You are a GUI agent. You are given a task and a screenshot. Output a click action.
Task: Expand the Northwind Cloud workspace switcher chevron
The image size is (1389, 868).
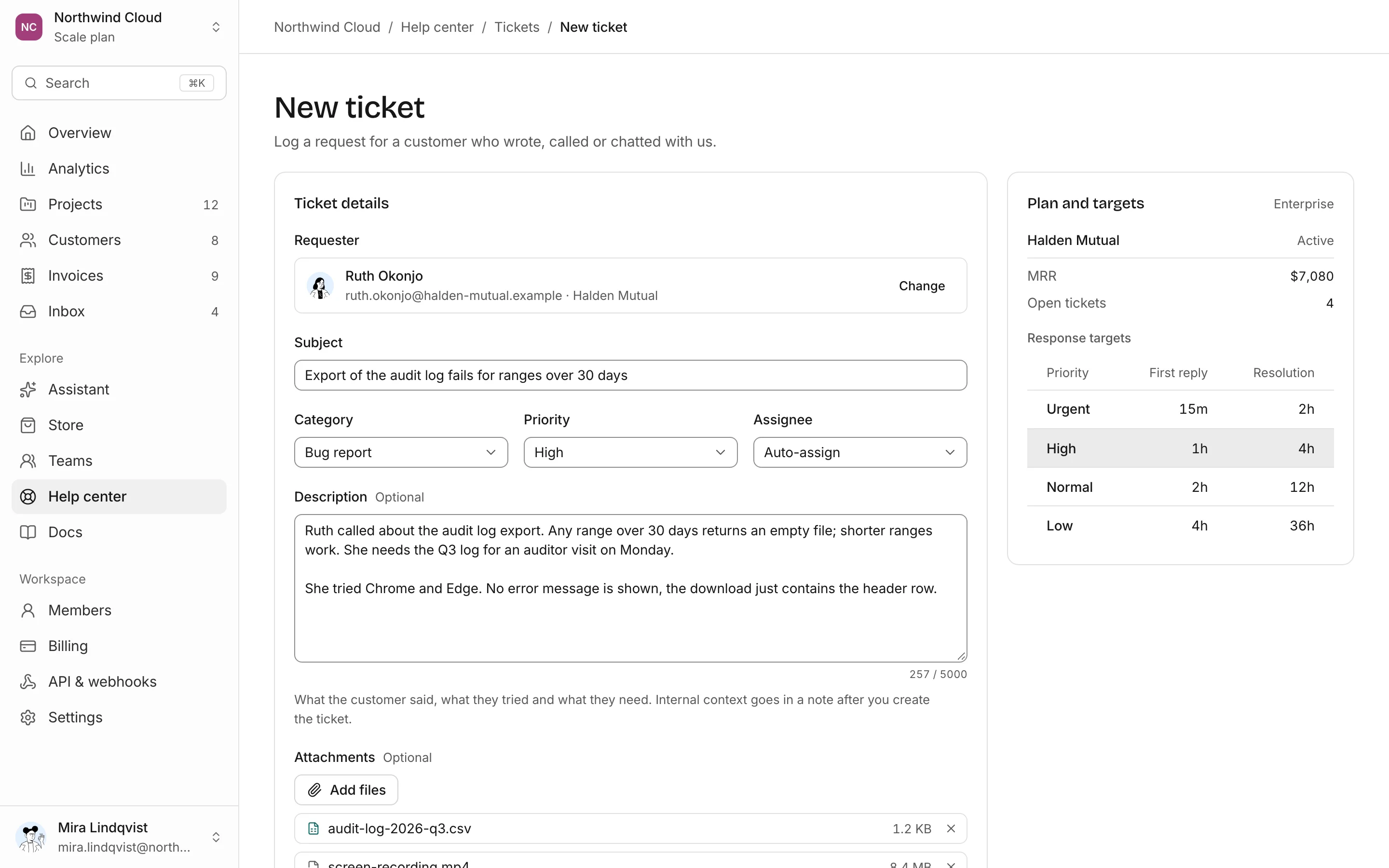click(x=216, y=27)
